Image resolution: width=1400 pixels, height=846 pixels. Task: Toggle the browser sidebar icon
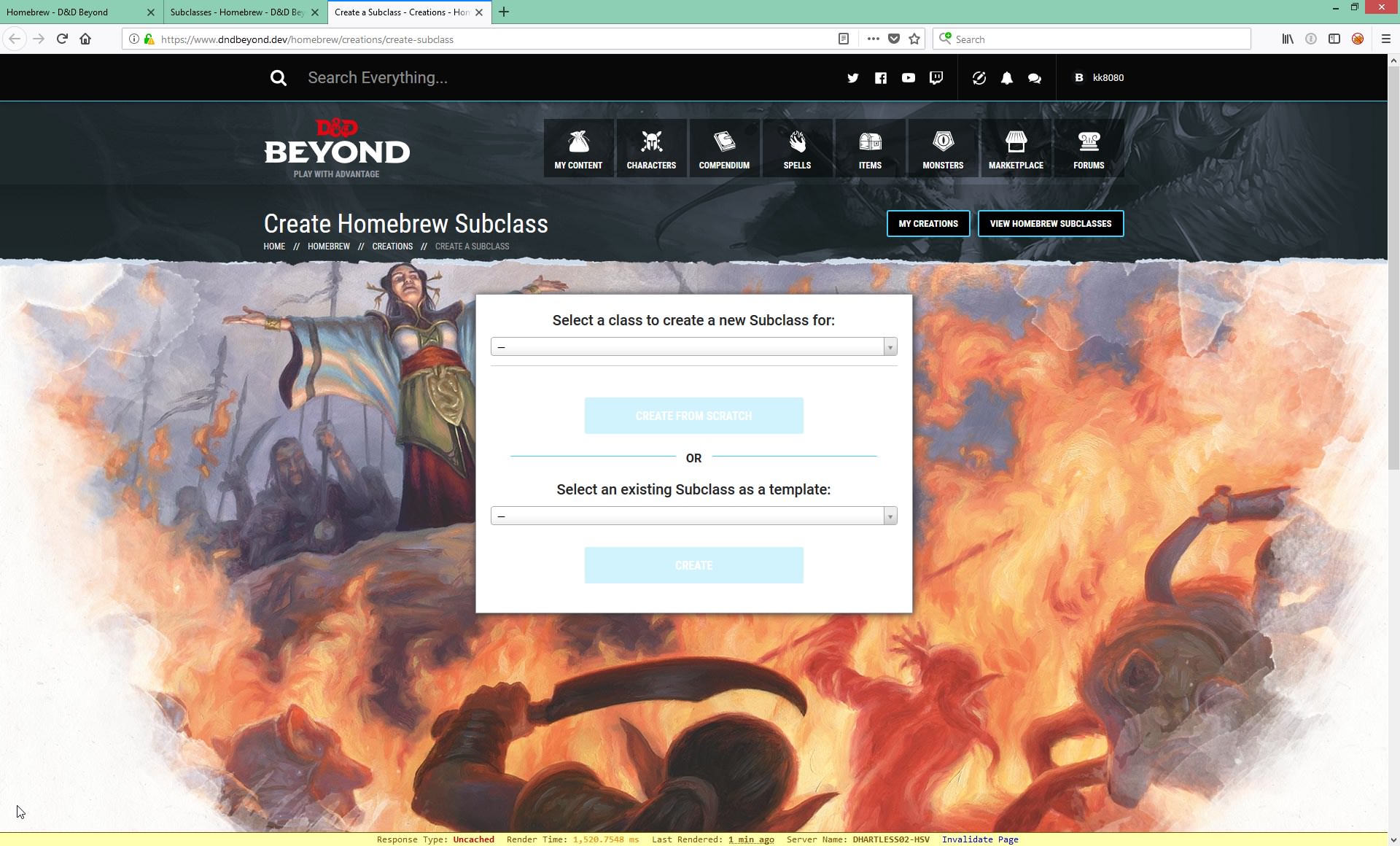1334,39
